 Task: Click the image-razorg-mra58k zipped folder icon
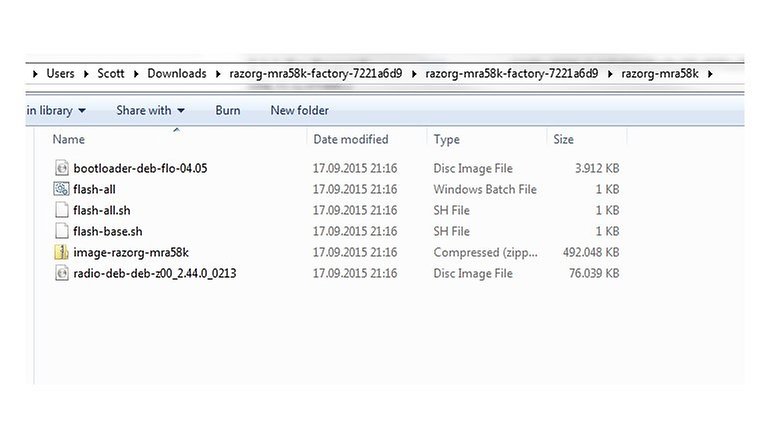61,252
